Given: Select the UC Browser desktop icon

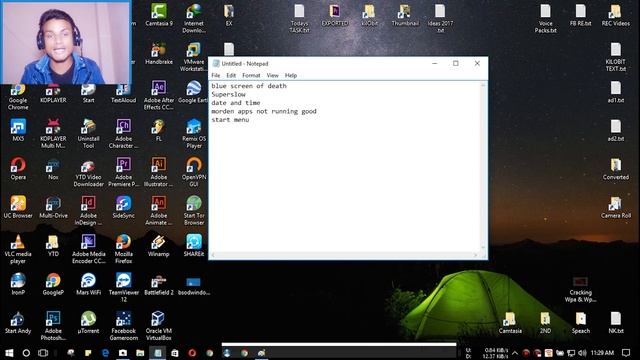Looking at the screenshot, I should point(18,207).
